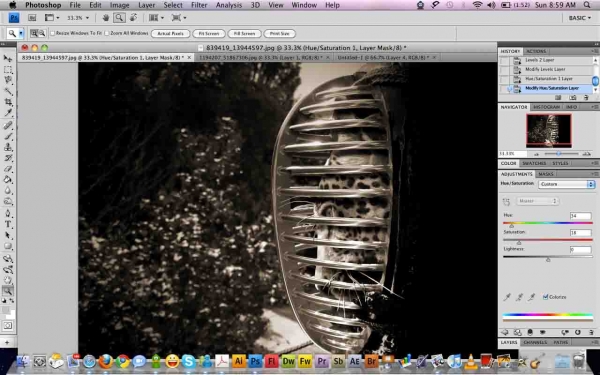Select the Eyedropper tool in toolbox
Screen dimensions: 600x375
[x=8, y=112]
